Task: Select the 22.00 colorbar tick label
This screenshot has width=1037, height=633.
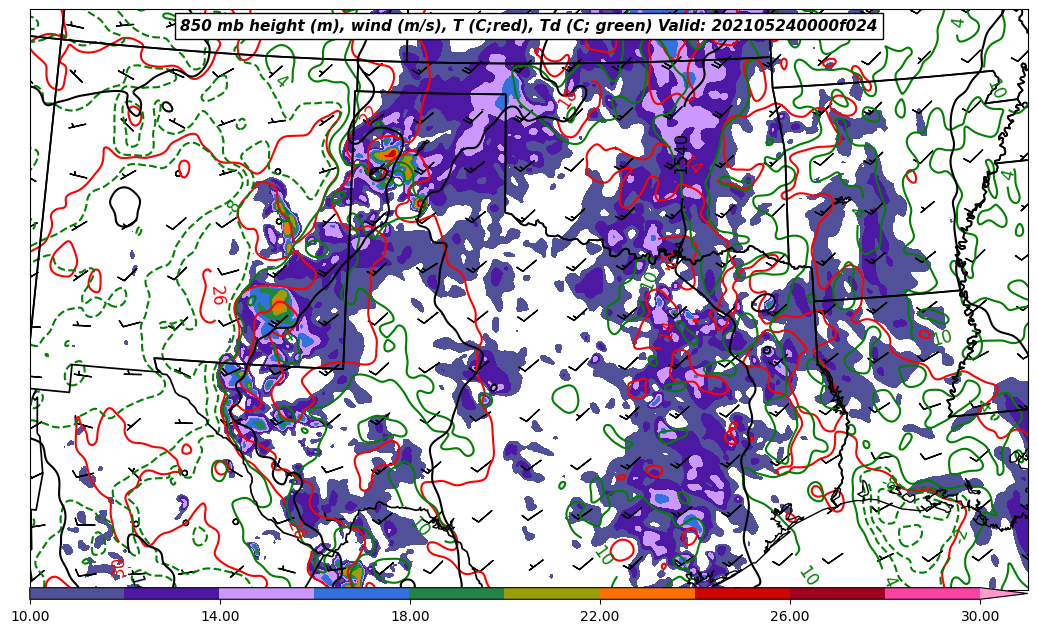Action: pyautogui.click(x=600, y=616)
